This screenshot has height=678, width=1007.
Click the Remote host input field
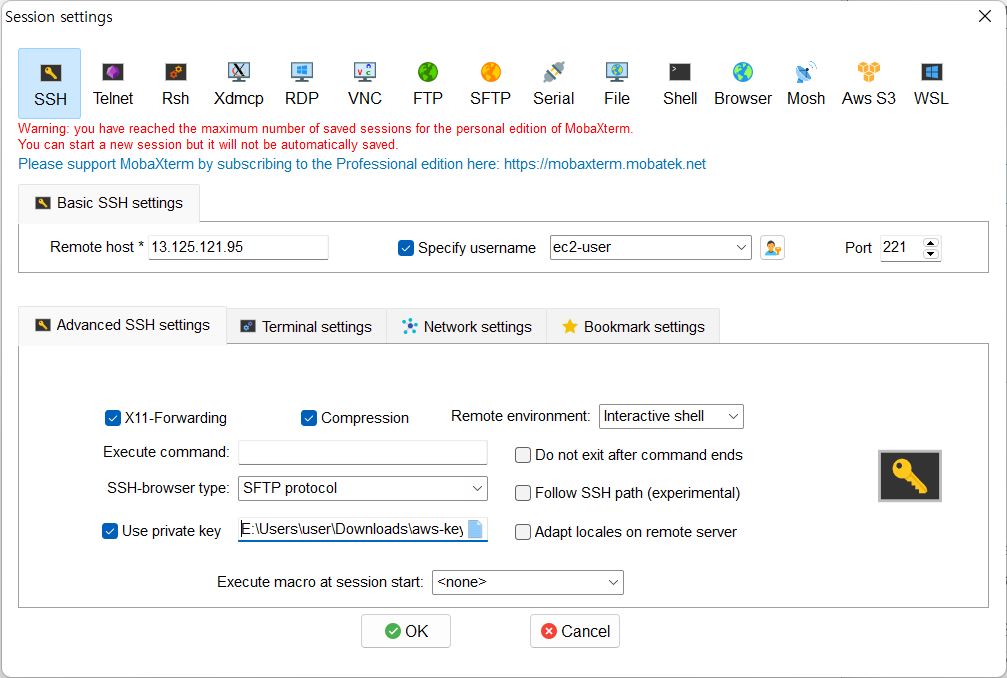click(x=238, y=248)
